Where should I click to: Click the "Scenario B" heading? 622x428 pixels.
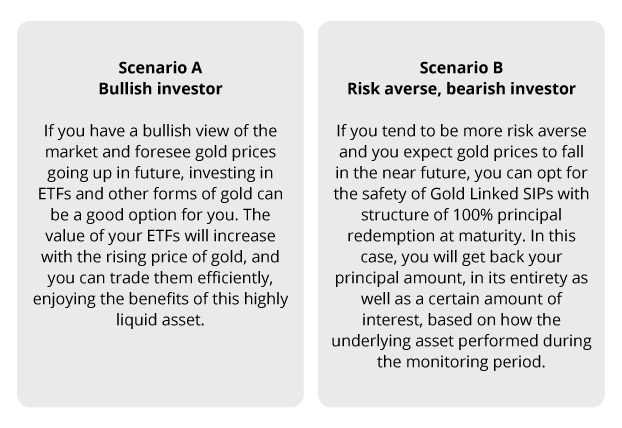(462, 69)
